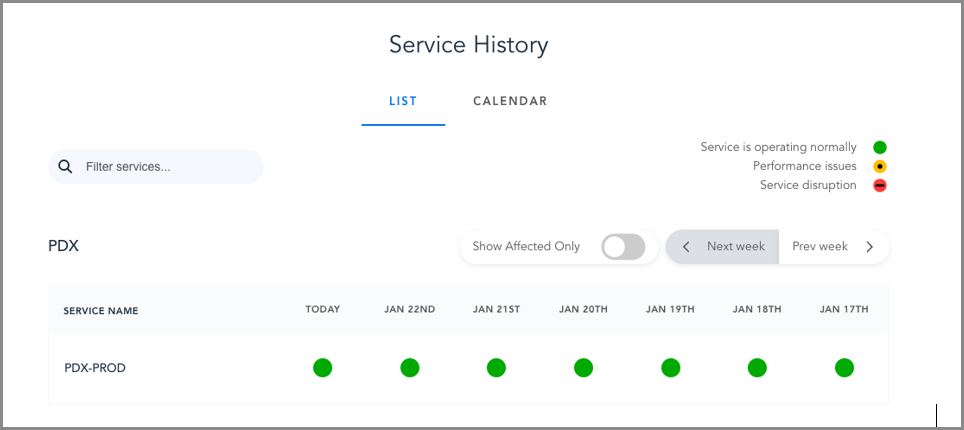Switch to the Calendar tab
The image size is (964, 430).
pos(510,101)
